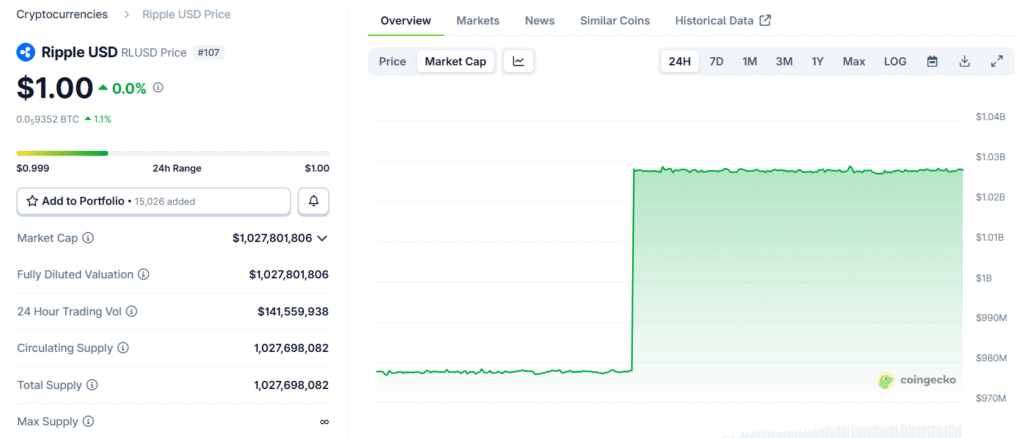The height and width of the screenshot is (438, 1024).
Task: Set chart range to Max
Action: [x=854, y=61]
